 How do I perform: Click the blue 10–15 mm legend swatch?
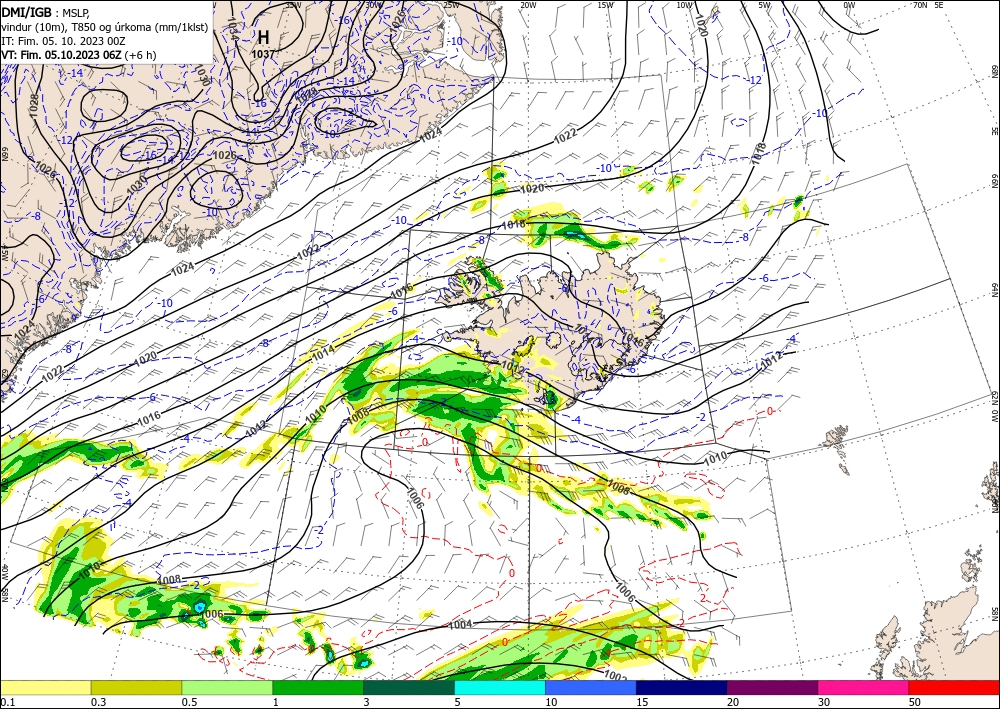pos(591,687)
